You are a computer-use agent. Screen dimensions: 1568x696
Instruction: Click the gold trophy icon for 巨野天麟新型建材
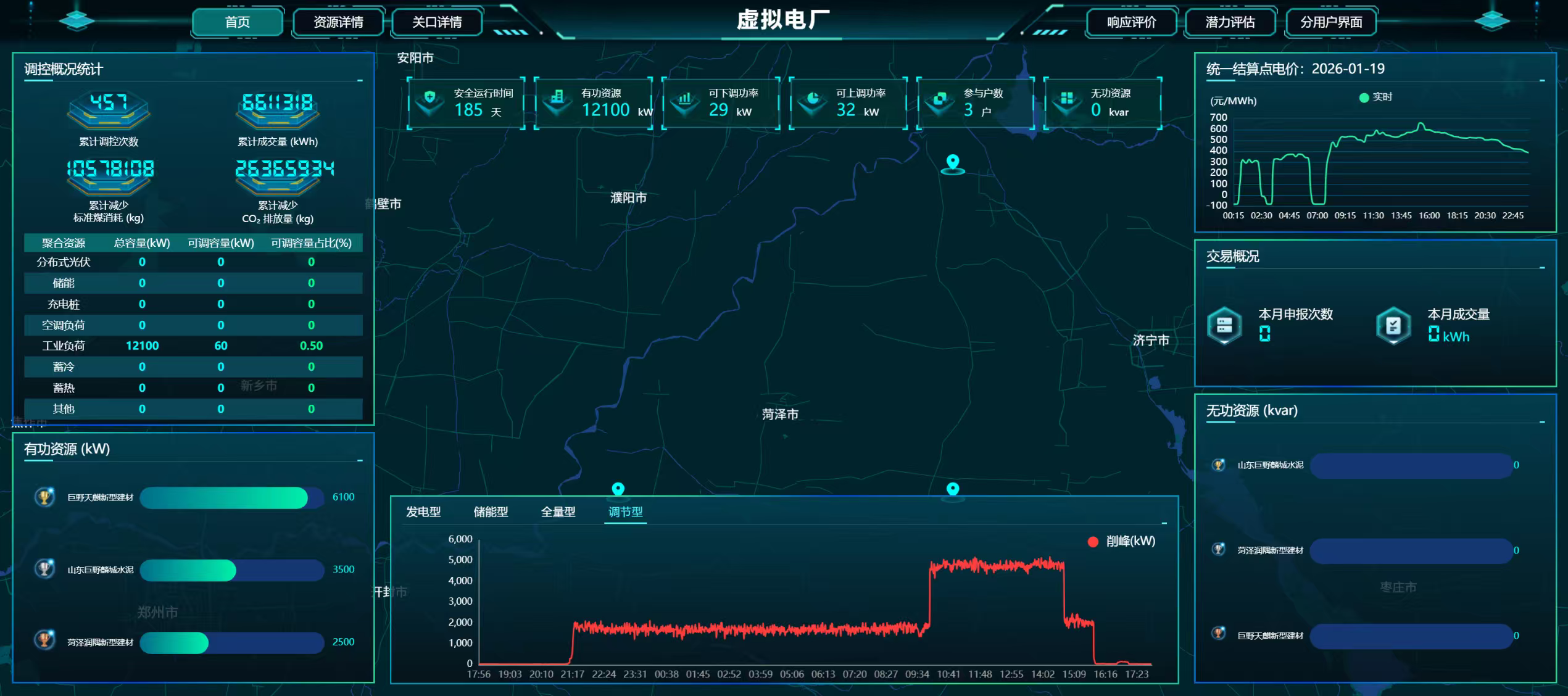44,497
